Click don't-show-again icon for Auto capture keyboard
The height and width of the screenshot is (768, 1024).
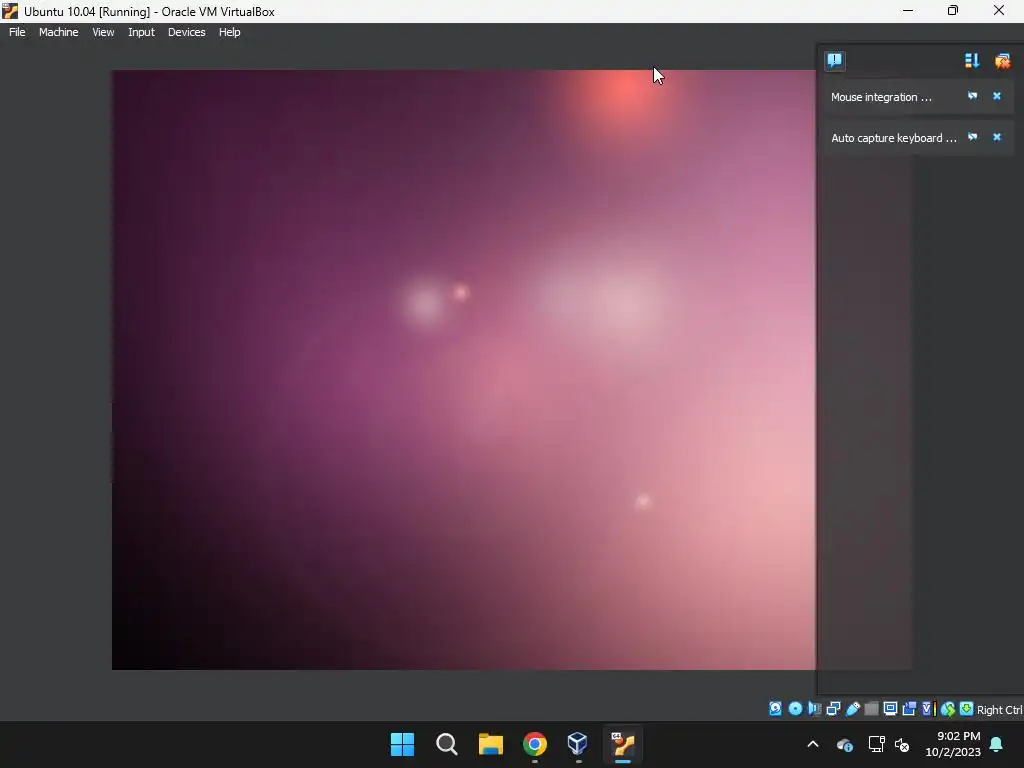pos(972,137)
